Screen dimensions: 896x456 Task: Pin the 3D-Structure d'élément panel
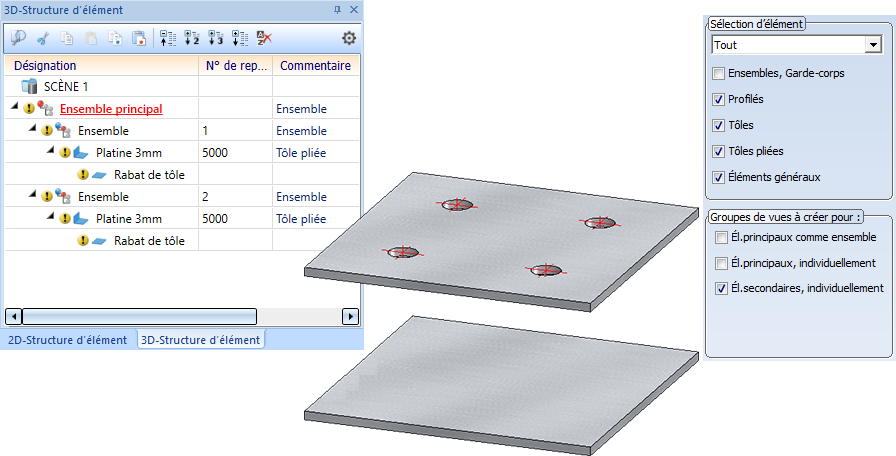337,10
